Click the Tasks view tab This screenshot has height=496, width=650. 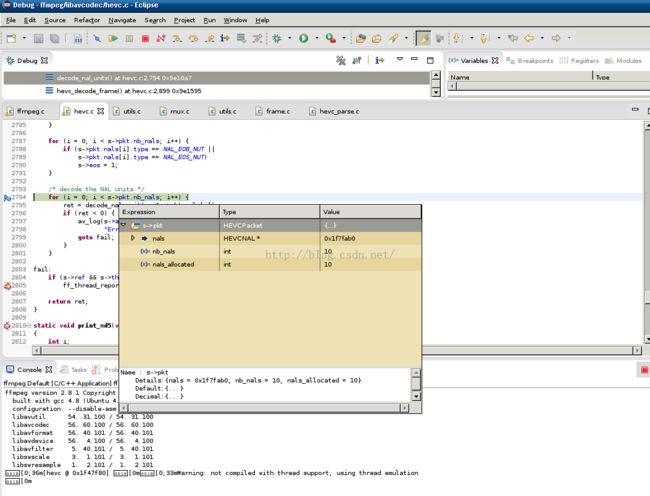pyautogui.click(x=73, y=370)
